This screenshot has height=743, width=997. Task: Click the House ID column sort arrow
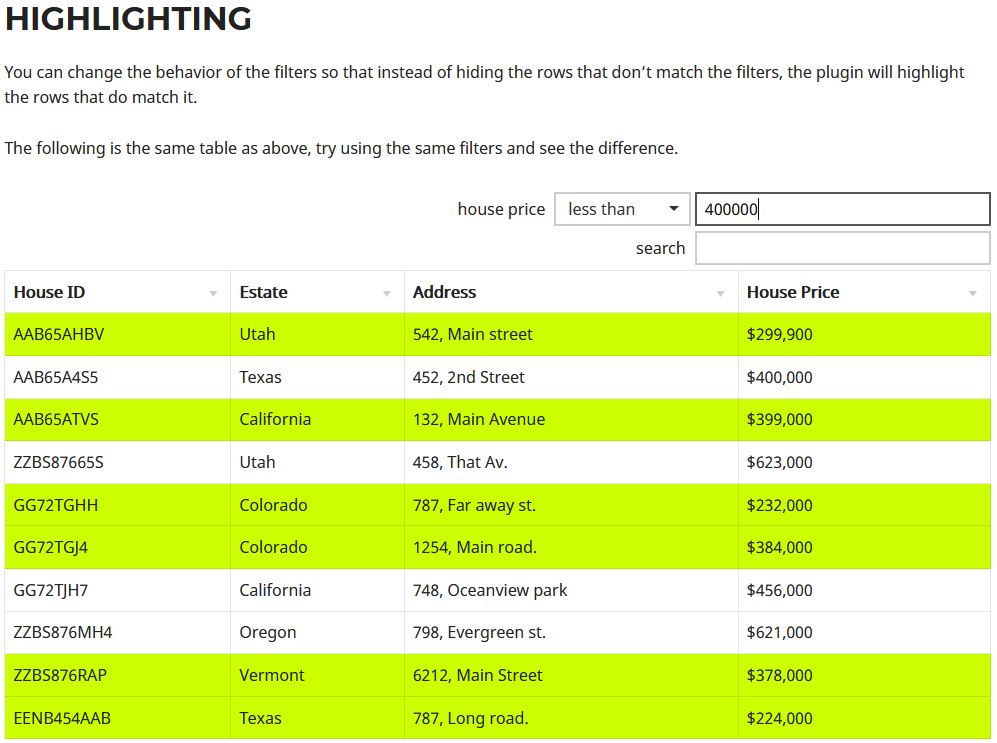pyautogui.click(x=213, y=294)
